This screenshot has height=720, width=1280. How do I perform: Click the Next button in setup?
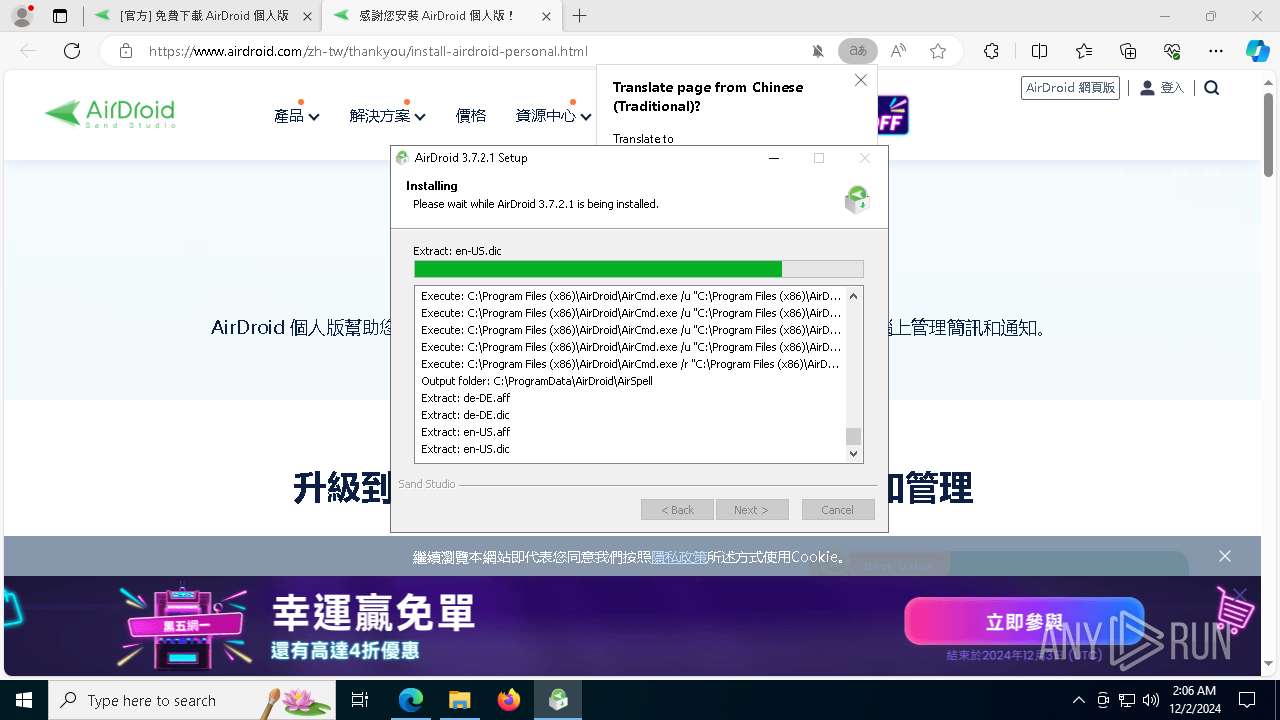point(751,510)
